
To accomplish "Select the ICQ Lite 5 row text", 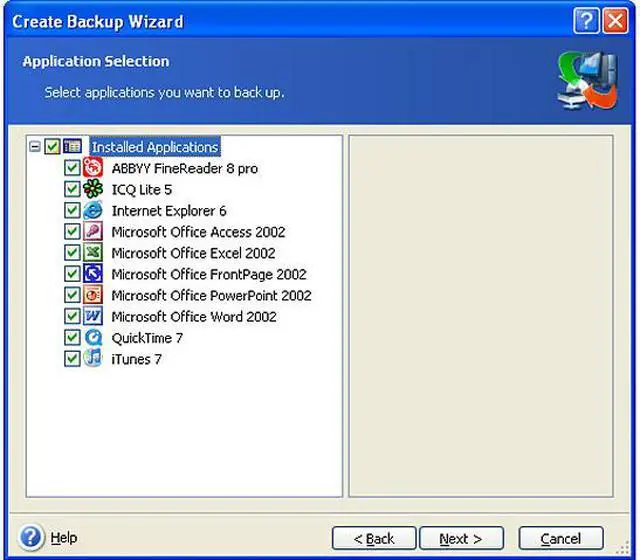I will pyautogui.click(x=142, y=189).
